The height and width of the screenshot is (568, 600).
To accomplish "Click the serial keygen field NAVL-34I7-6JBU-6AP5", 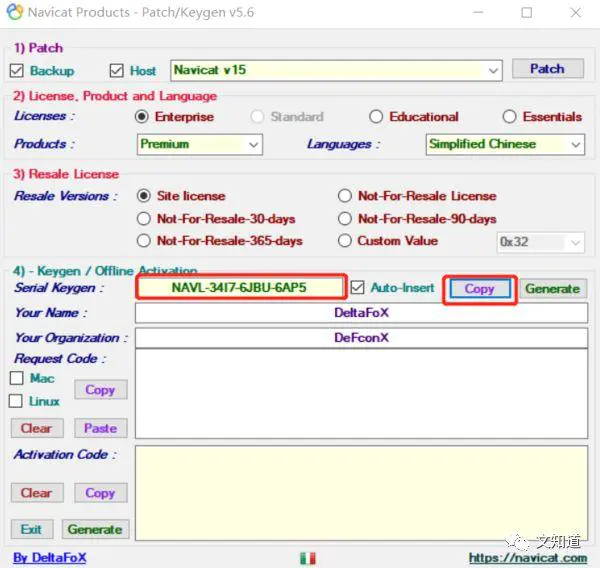I will tap(241, 287).
